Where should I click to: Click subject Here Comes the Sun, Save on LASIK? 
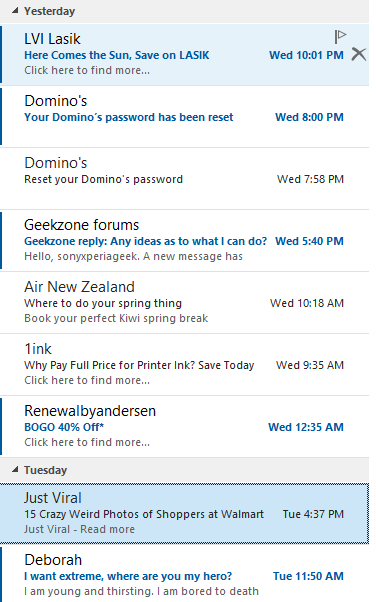pos(117,55)
